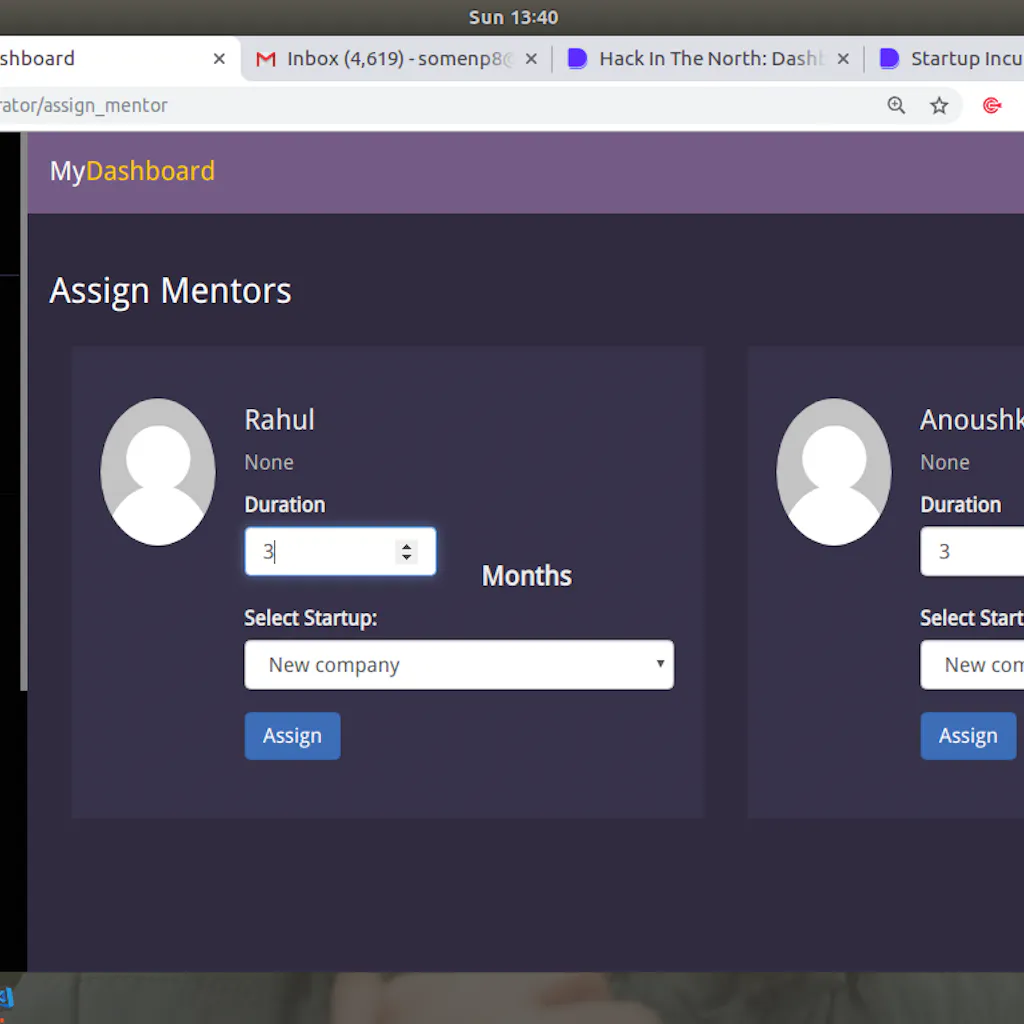
Task: Bookmark this page with the star icon
Action: (x=939, y=105)
